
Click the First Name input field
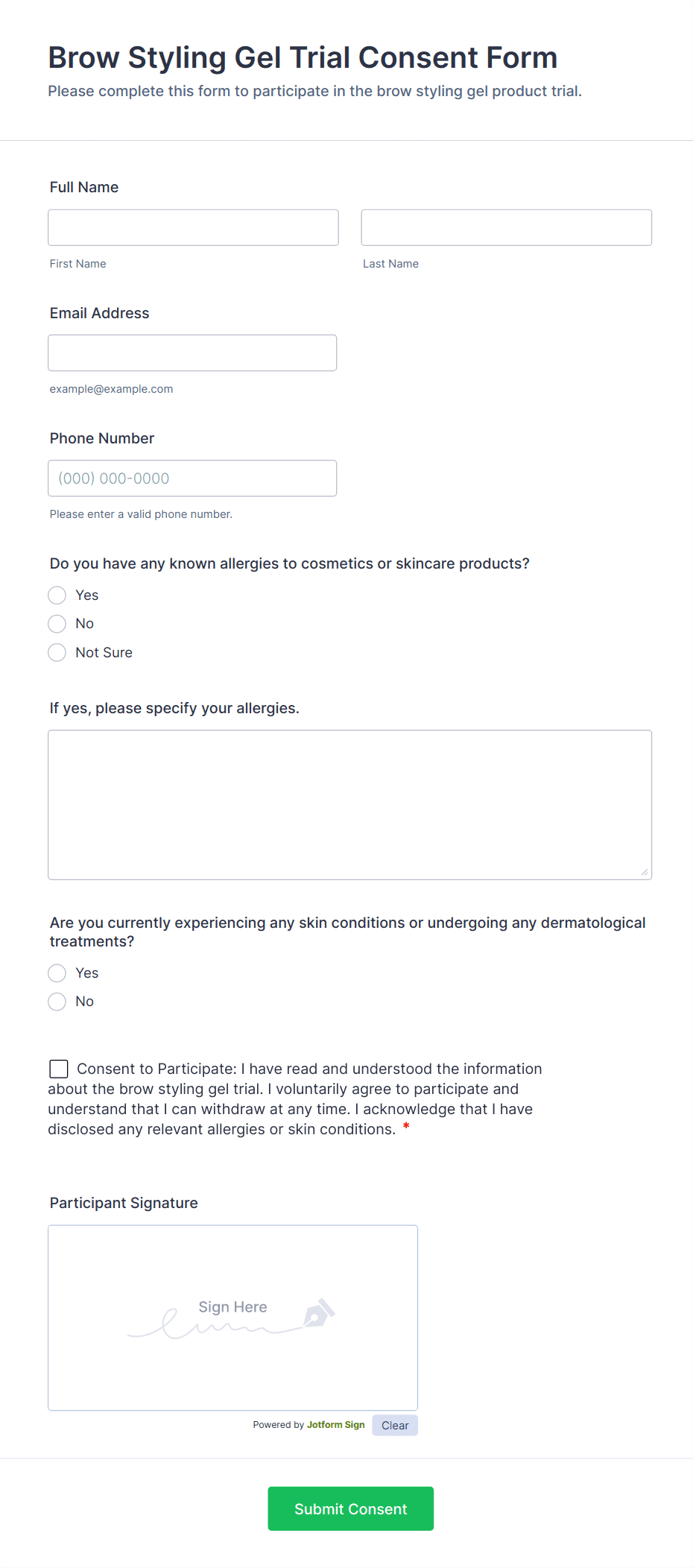click(192, 227)
